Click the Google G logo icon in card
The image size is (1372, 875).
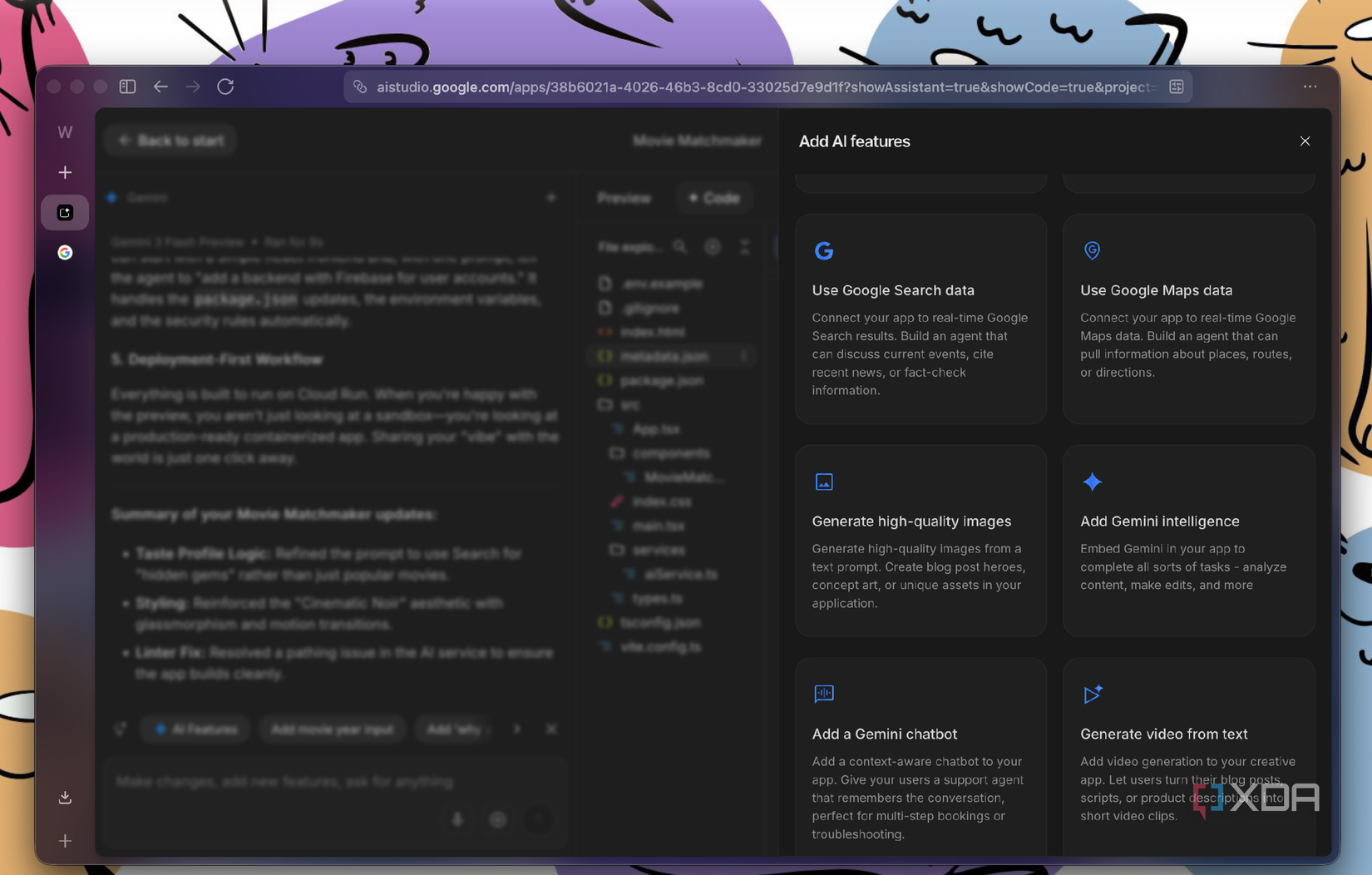tap(824, 250)
